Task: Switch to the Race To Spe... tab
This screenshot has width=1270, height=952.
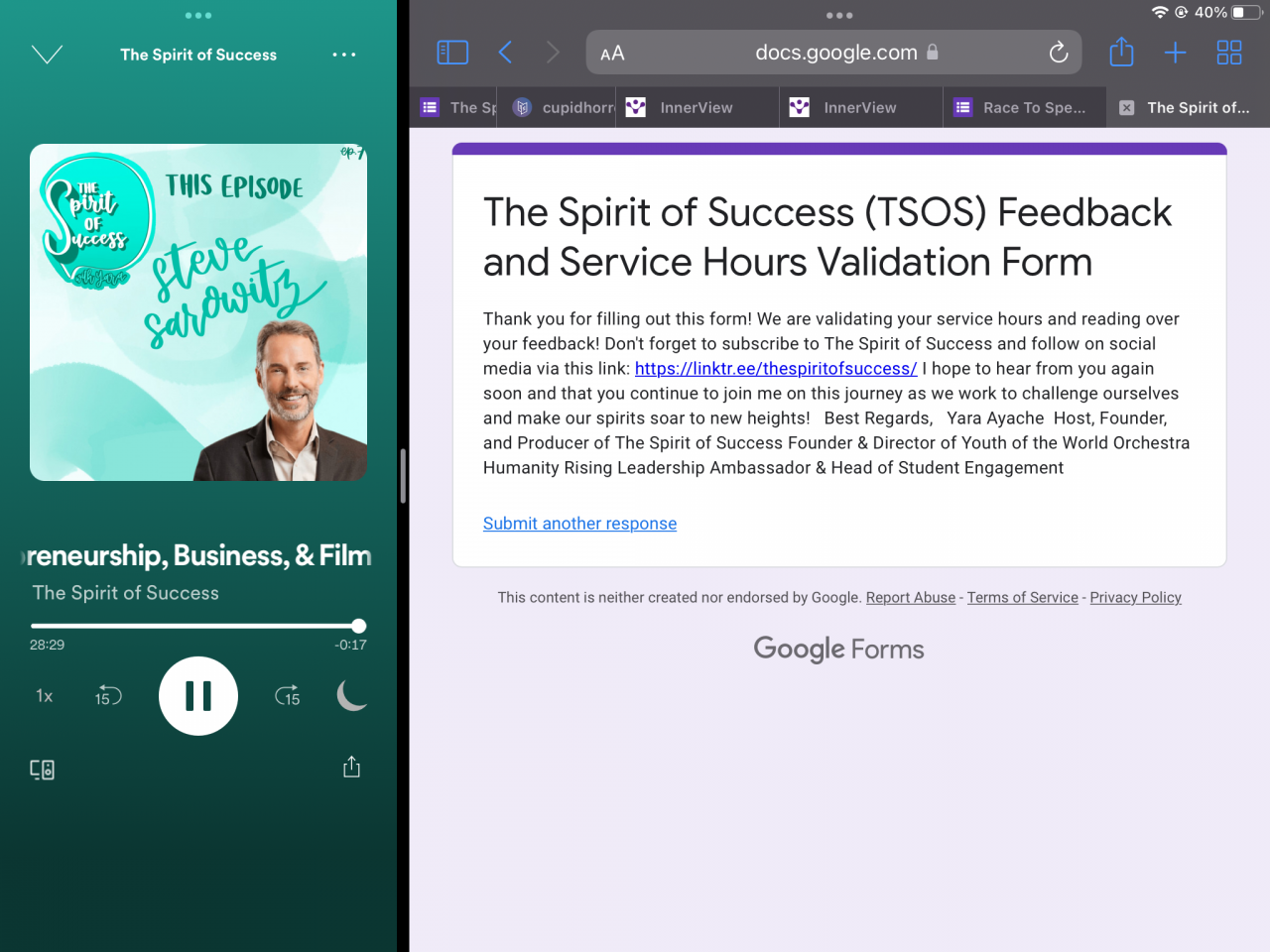Action: coord(1024,107)
